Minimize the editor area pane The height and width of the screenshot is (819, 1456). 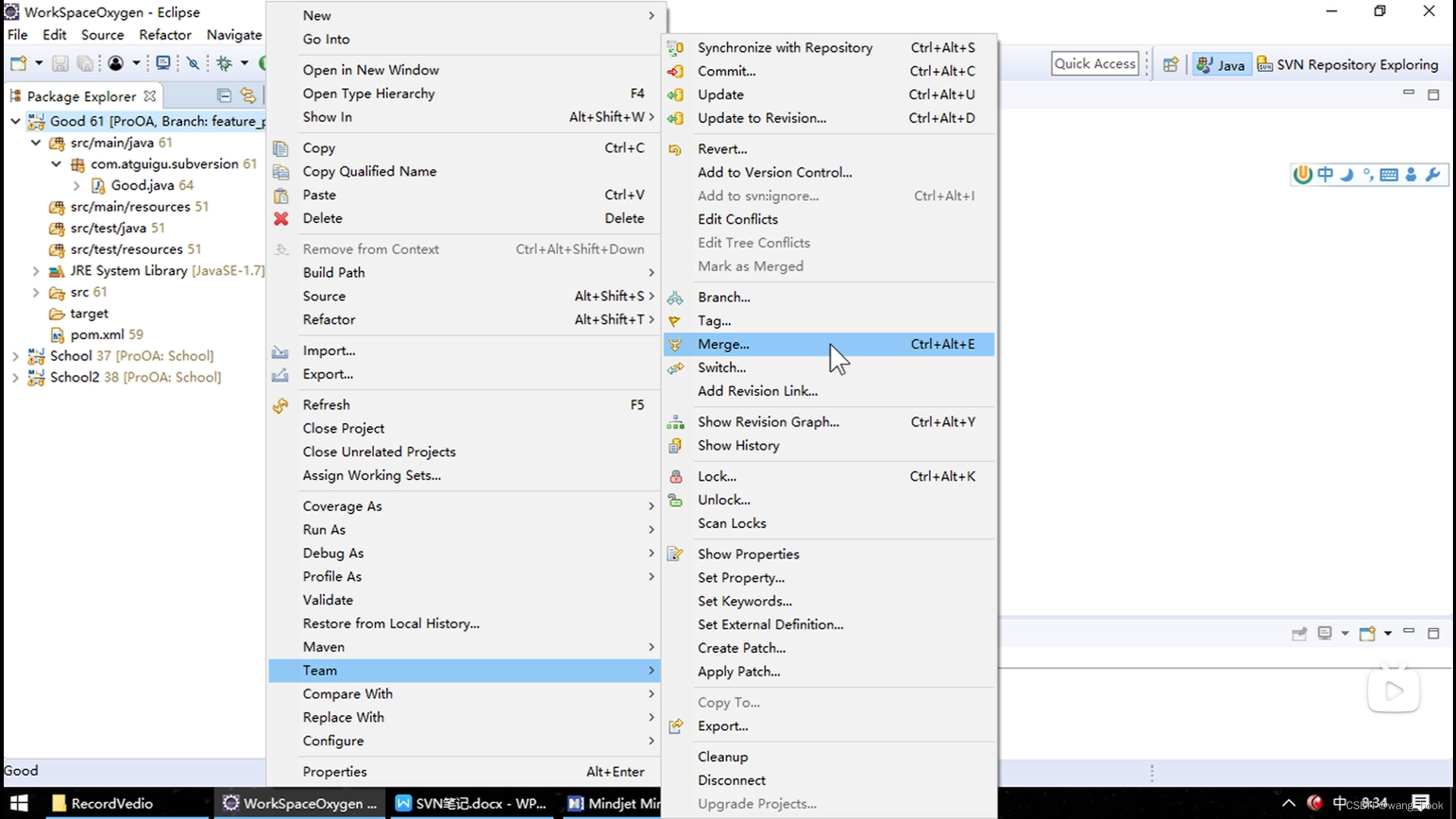click(x=1408, y=93)
